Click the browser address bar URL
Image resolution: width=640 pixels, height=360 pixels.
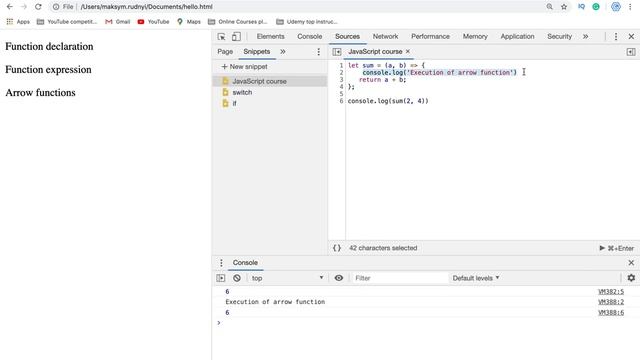click(x=147, y=7)
